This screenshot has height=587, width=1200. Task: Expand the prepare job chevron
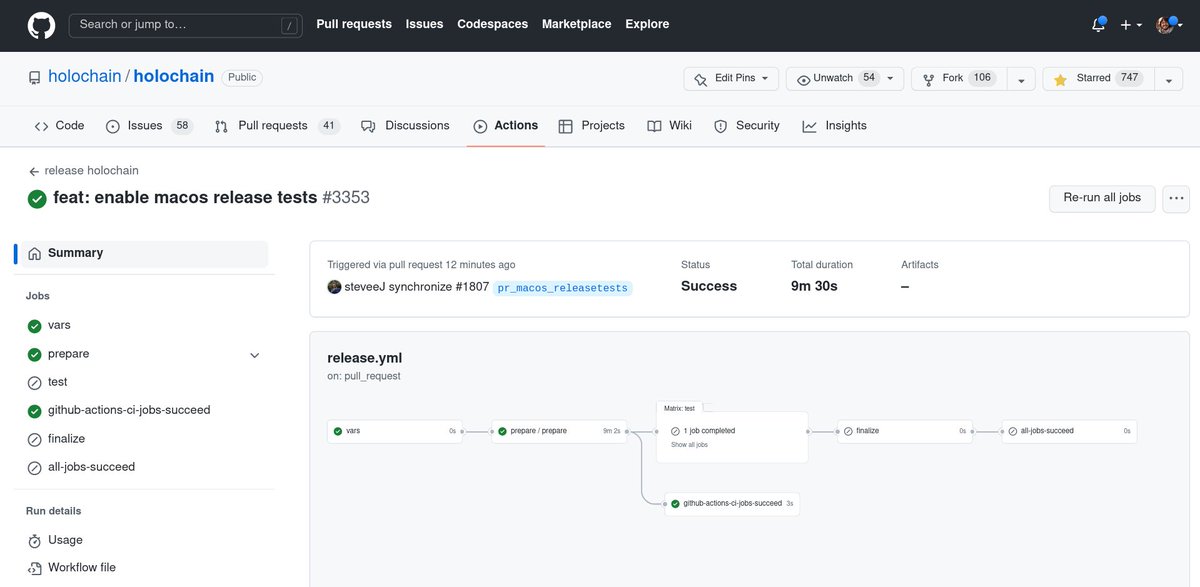click(254, 355)
